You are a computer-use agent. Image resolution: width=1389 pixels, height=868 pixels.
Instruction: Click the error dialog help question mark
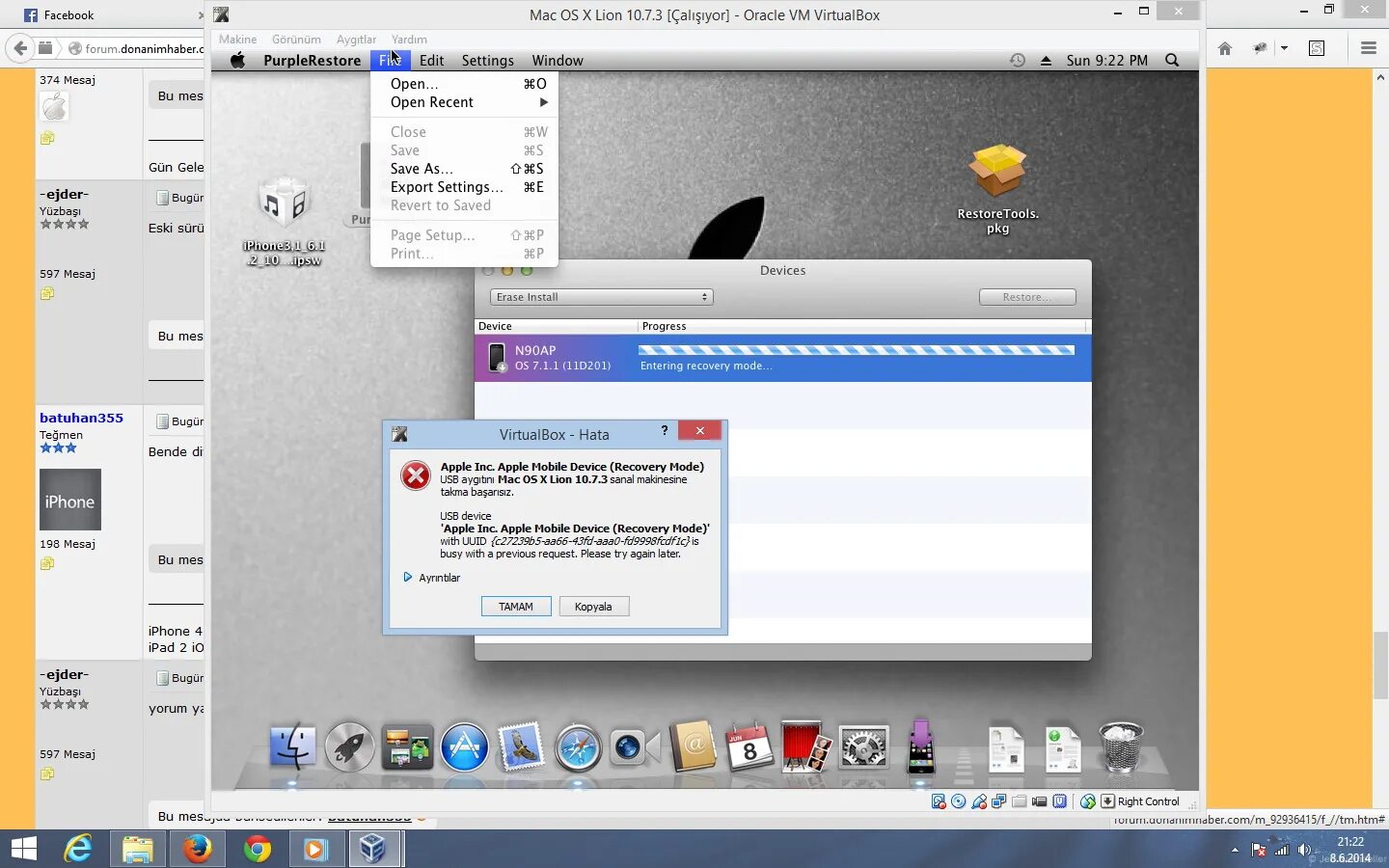[x=664, y=431]
